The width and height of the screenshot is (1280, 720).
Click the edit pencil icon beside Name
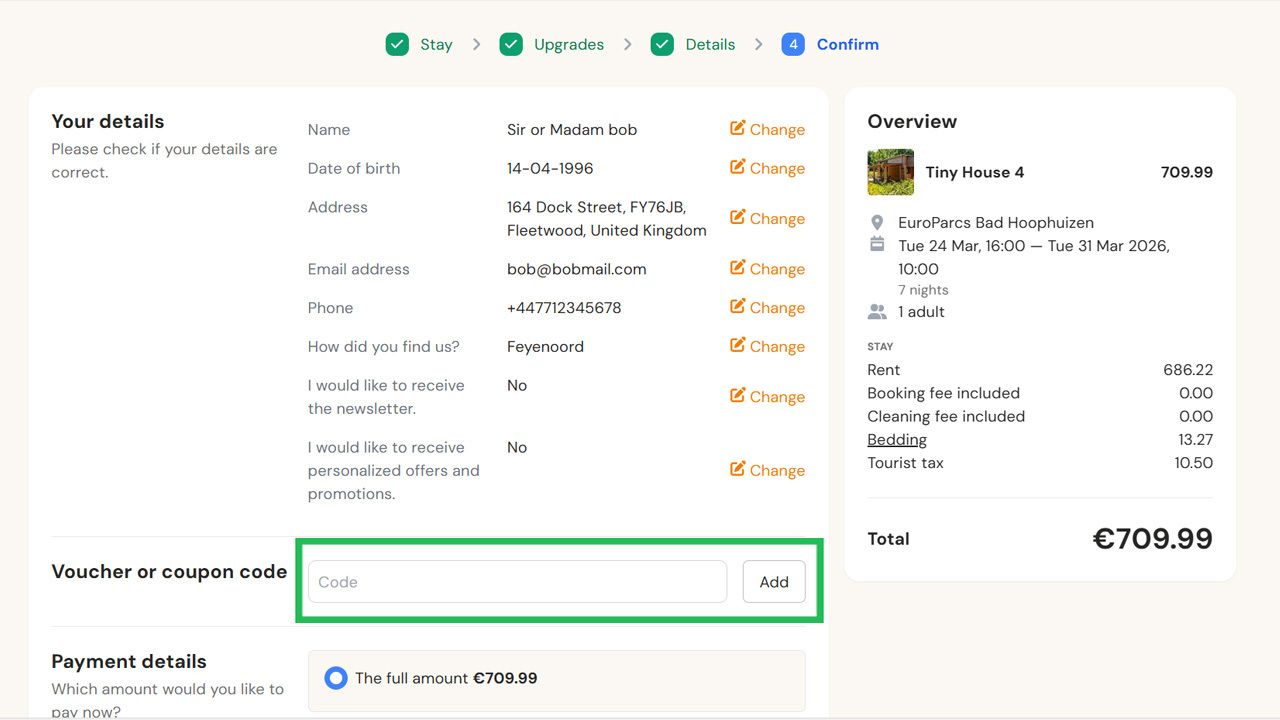(x=737, y=129)
